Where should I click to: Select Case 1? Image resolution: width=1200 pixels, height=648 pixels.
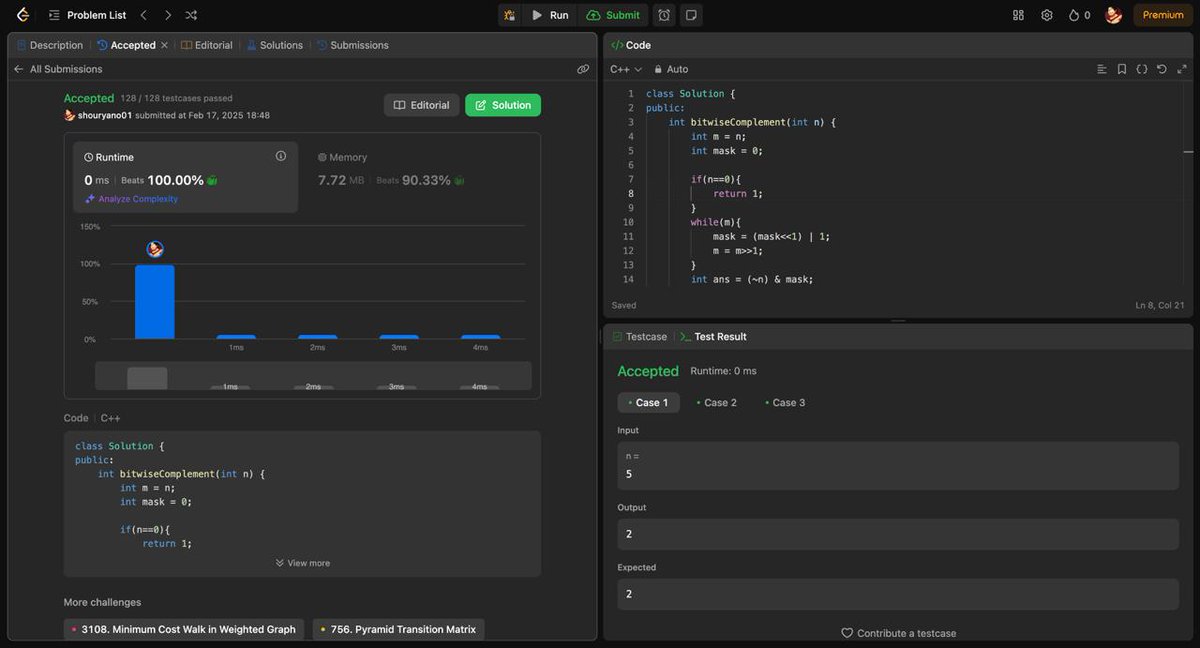pos(648,403)
